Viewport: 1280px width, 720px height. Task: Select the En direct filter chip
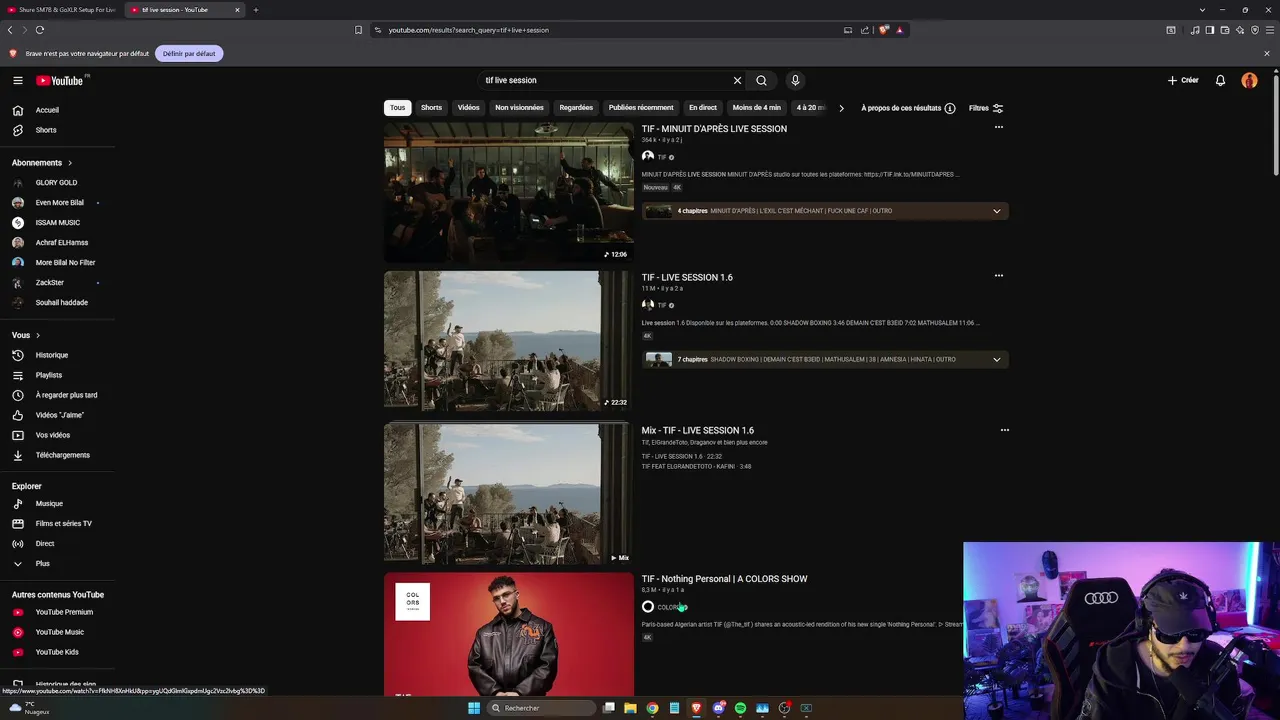(703, 108)
